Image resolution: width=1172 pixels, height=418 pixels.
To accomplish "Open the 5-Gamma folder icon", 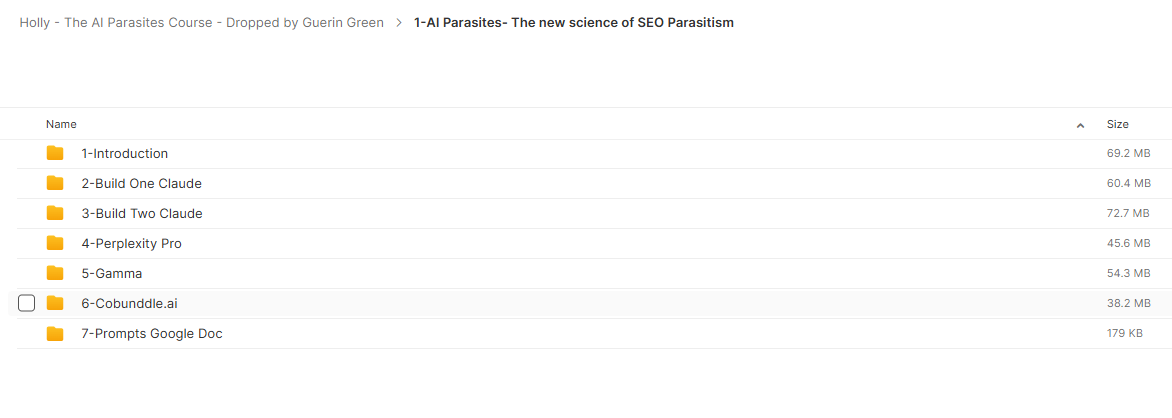I will pyautogui.click(x=55, y=273).
